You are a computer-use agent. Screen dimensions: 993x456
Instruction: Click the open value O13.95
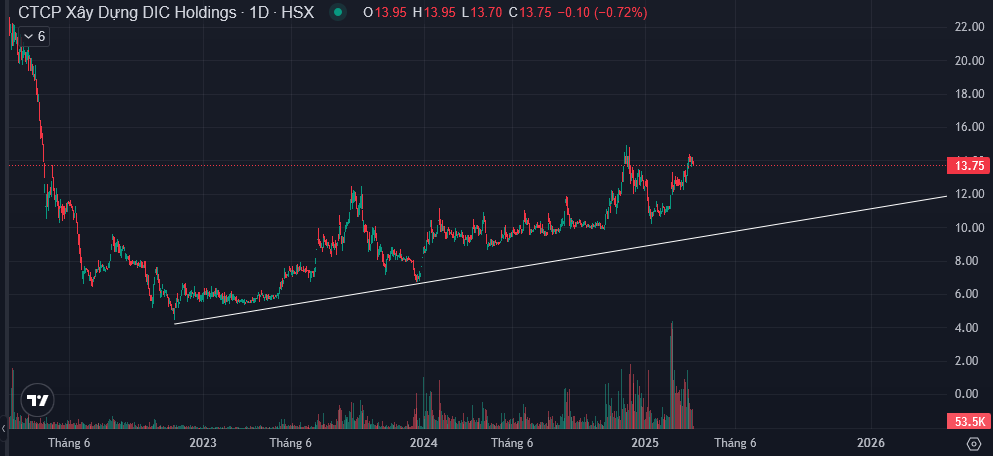[384, 12]
